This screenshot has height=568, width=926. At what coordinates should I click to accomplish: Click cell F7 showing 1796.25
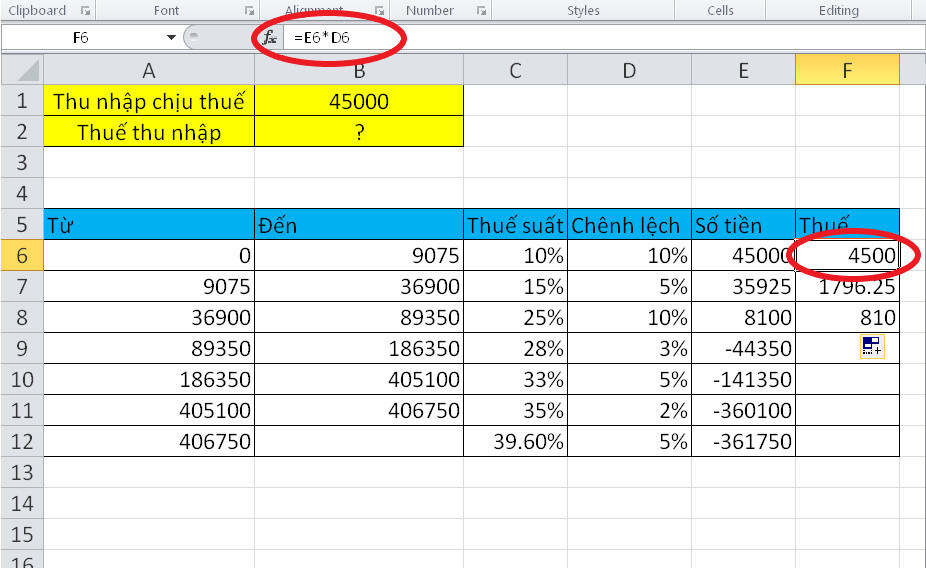tap(847, 286)
